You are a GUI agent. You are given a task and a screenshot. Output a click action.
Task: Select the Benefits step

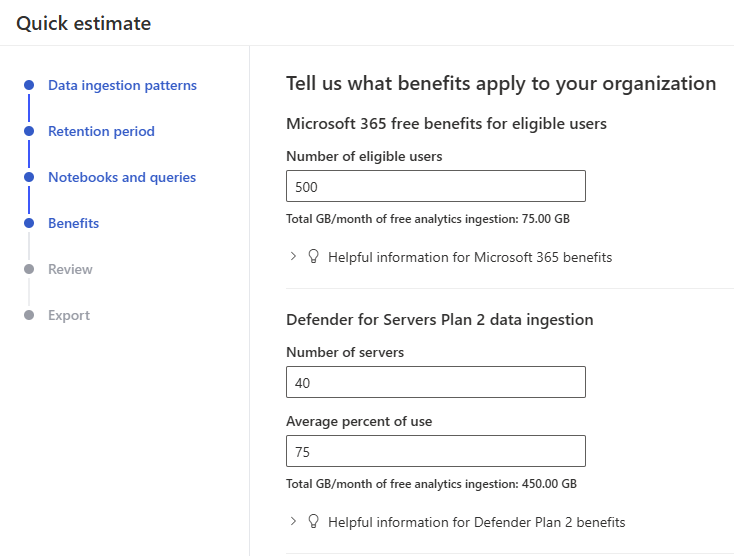pyautogui.click(x=73, y=223)
